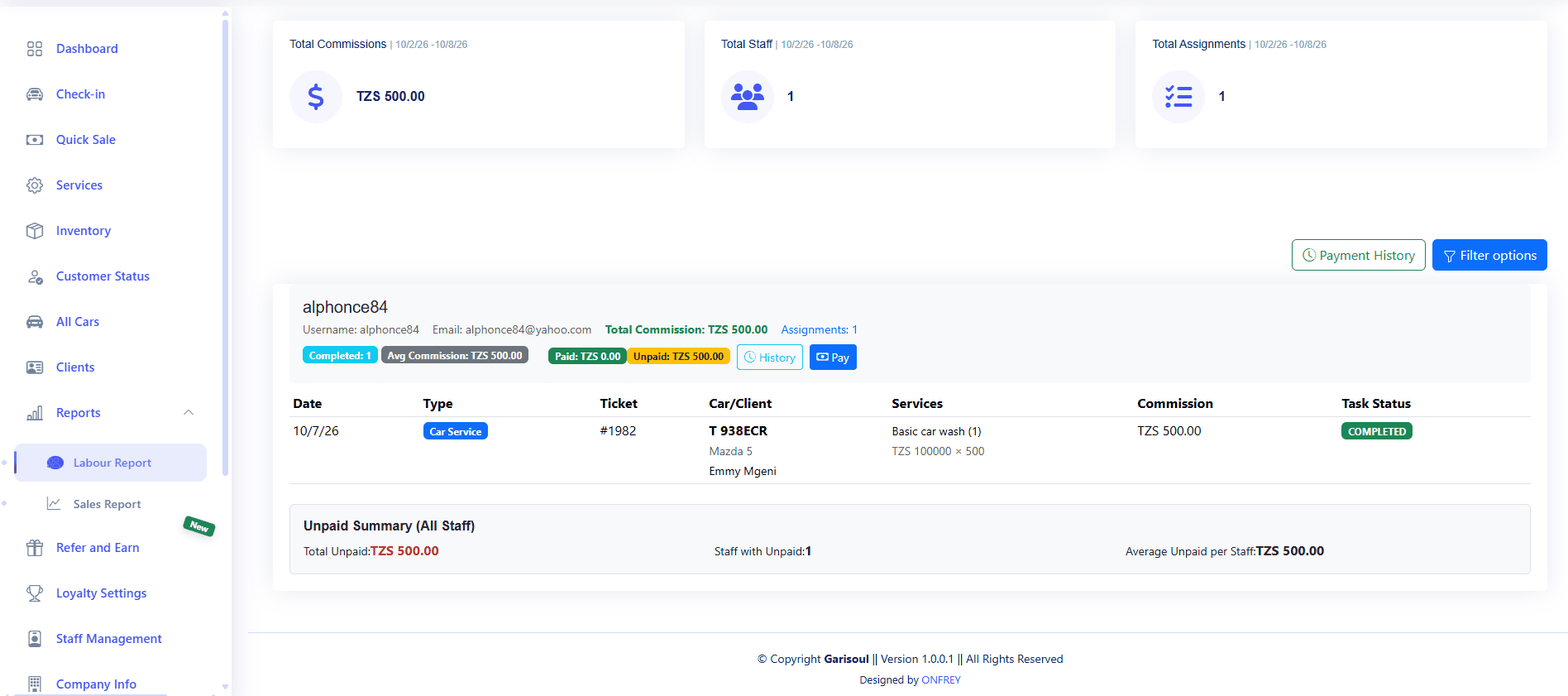
Task: Click the Staff Management badge icon
Action: (35, 639)
